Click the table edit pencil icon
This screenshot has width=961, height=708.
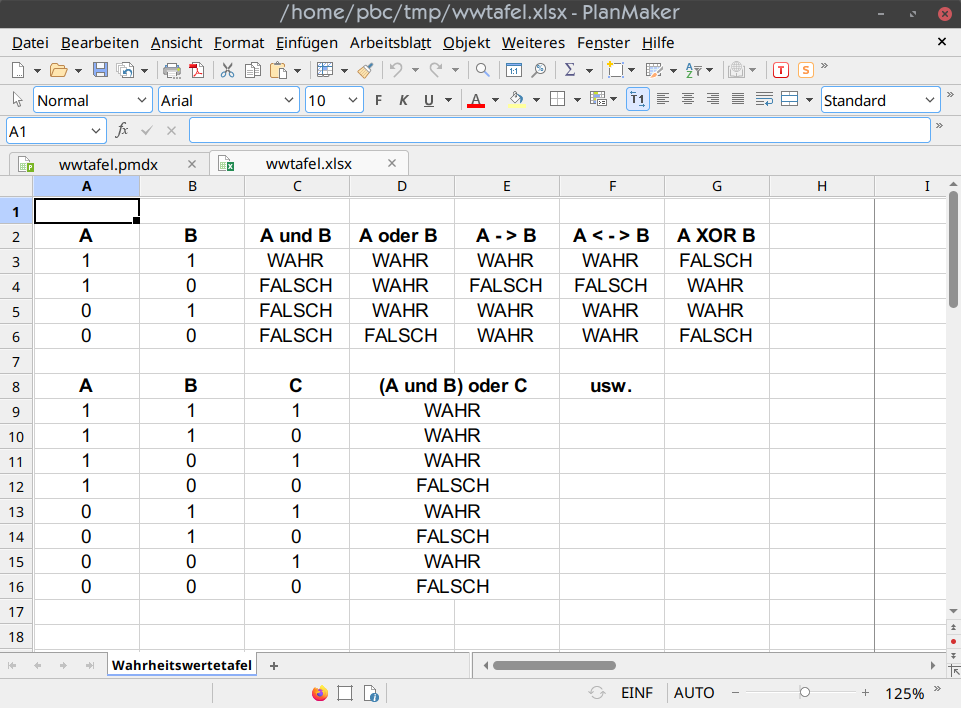coord(655,70)
